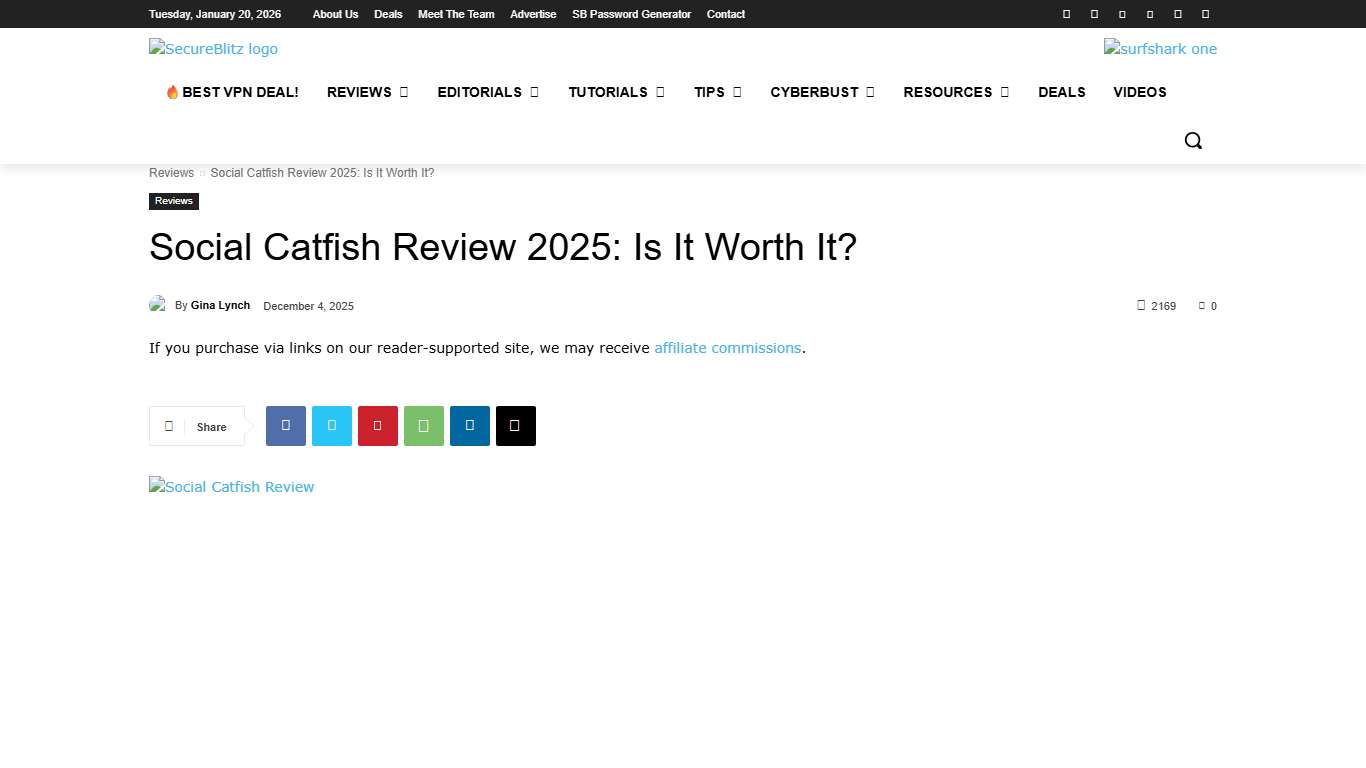Click the surfshark one banner

point(1160,48)
